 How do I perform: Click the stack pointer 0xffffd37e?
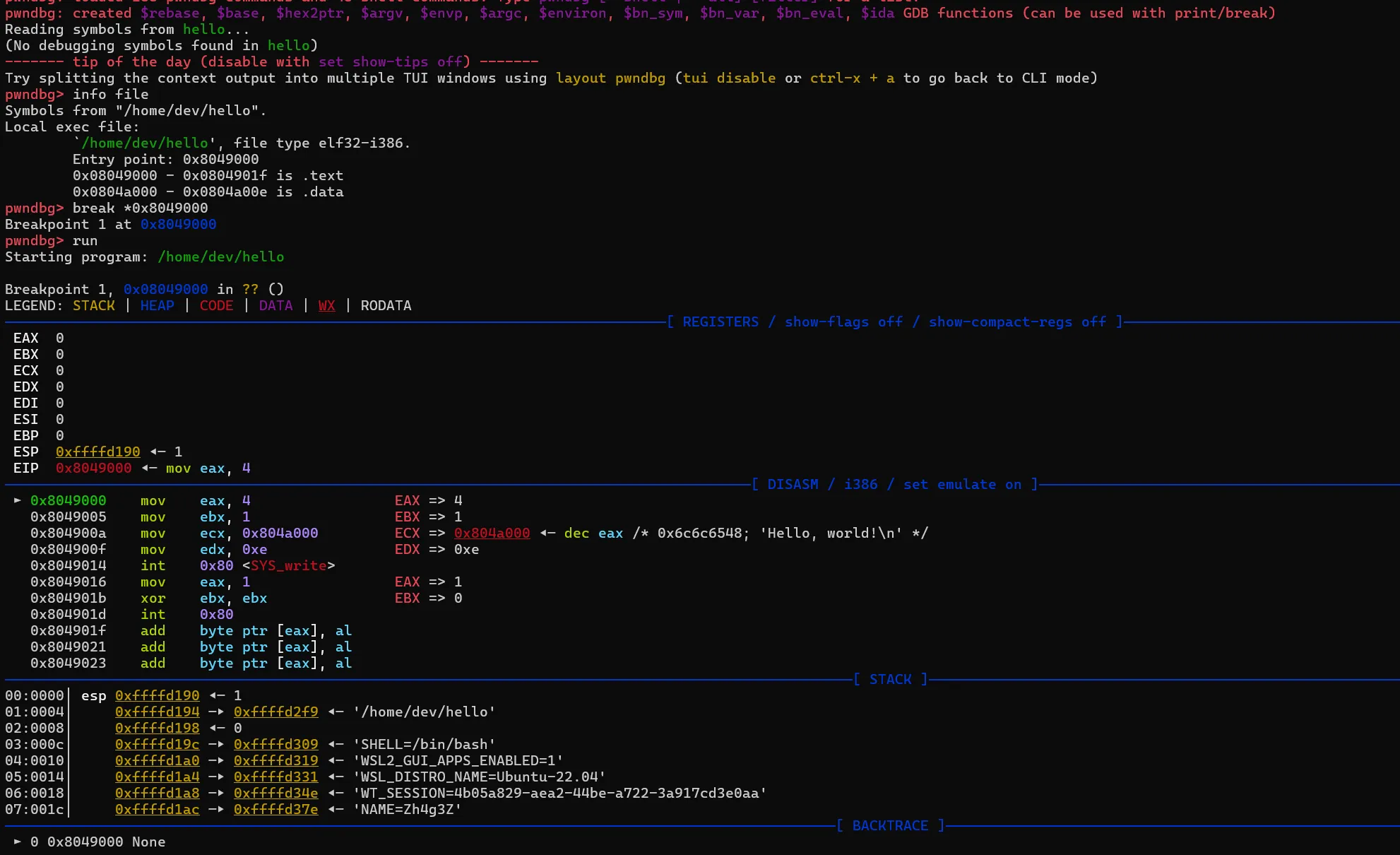275,809
